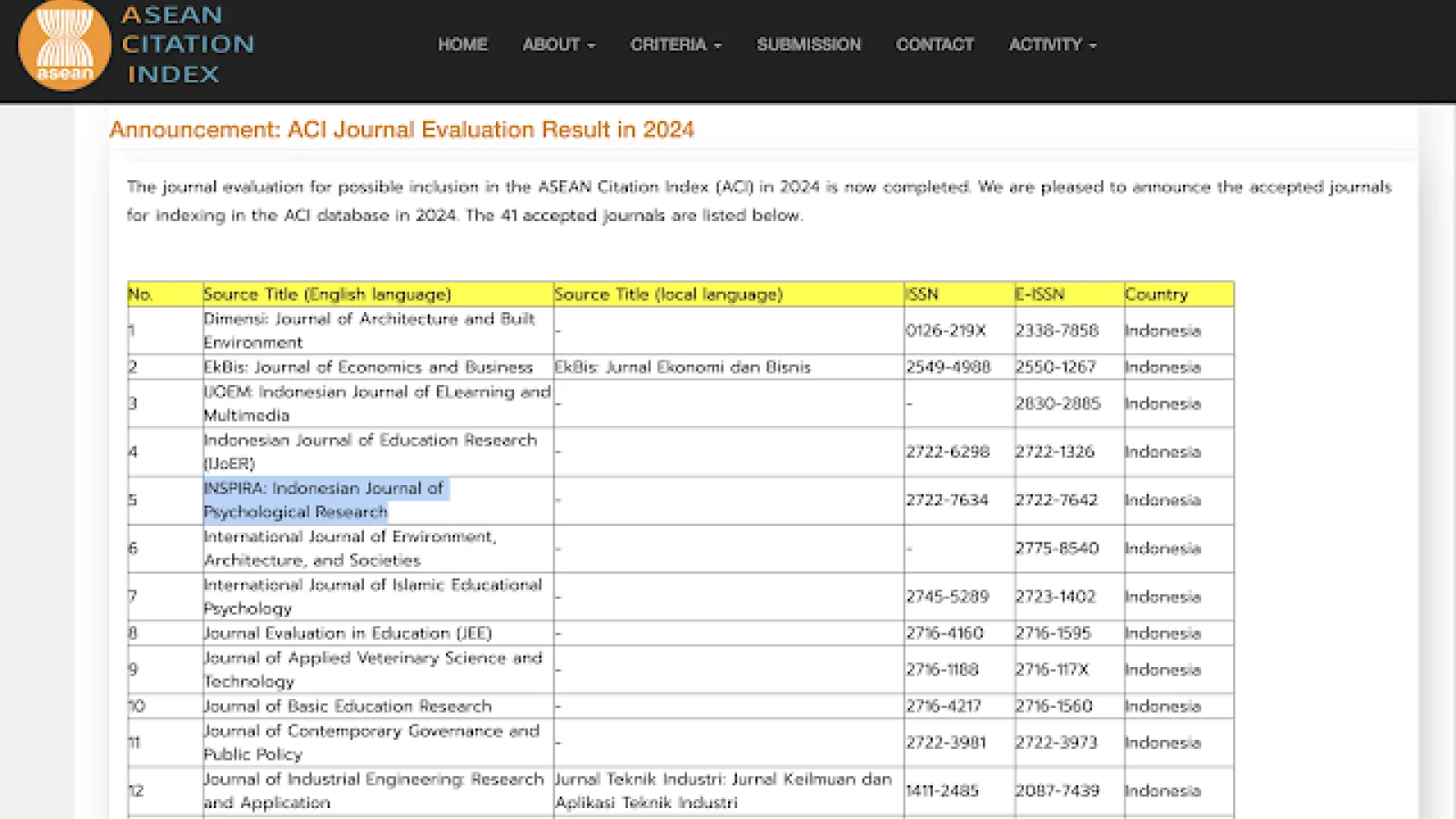Click E-ISSN value 2087-7439
The image size is (1456, 819).
pos(1057,790)
